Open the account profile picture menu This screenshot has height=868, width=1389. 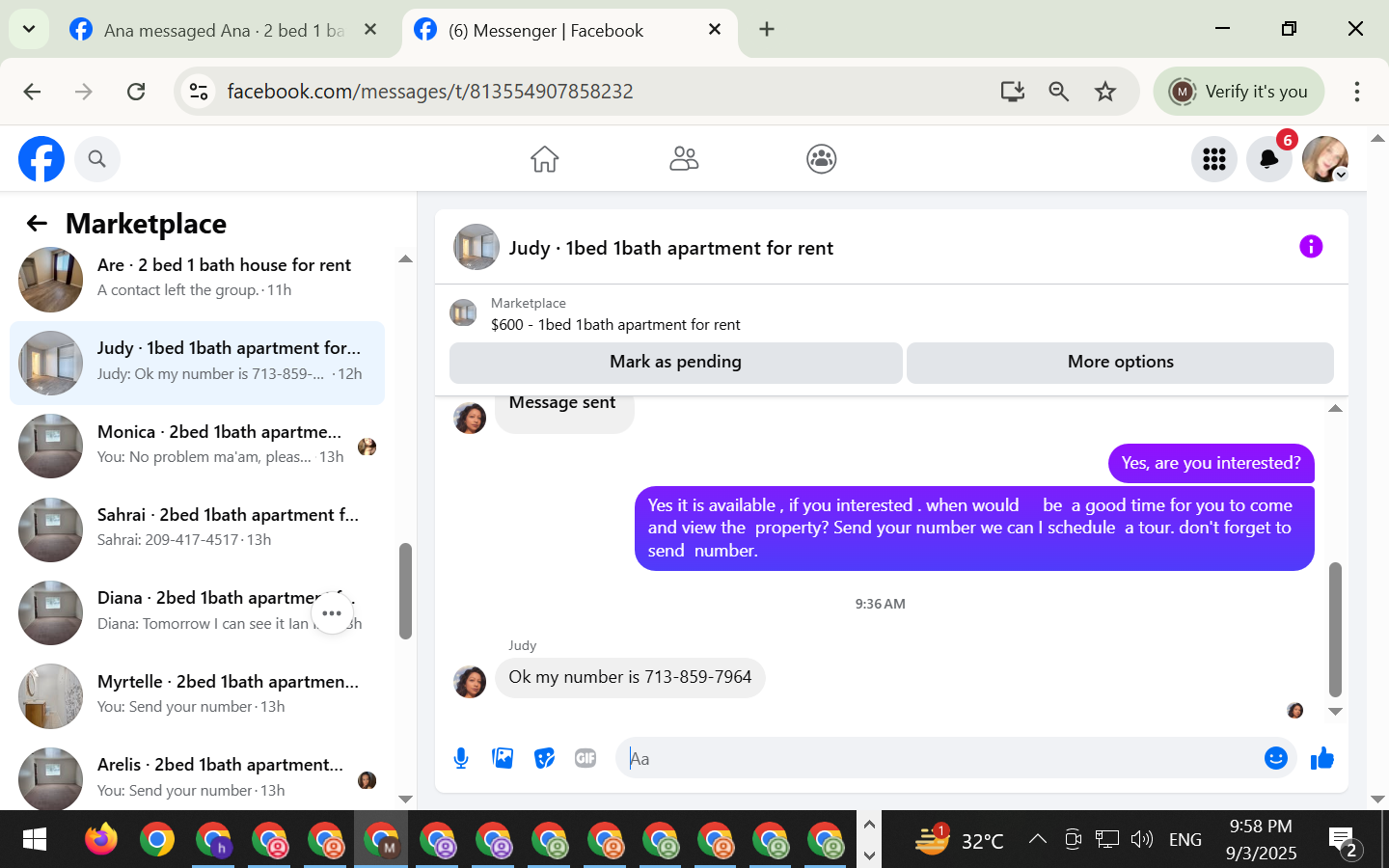(1325, 159)
